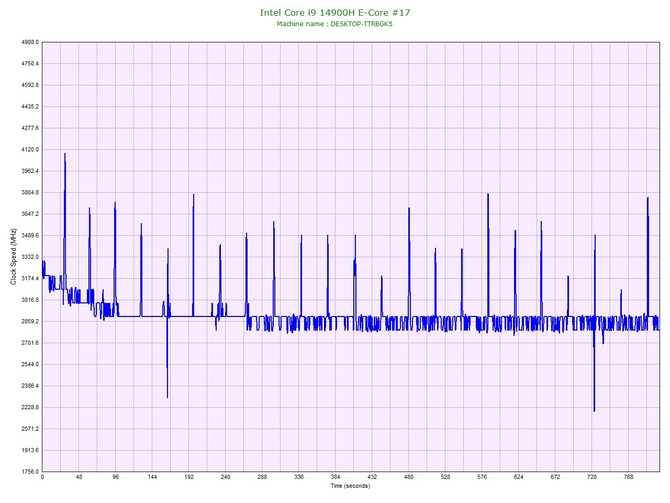
Task: Click the 3174.4 y-axis value
Action: (30, 279)
